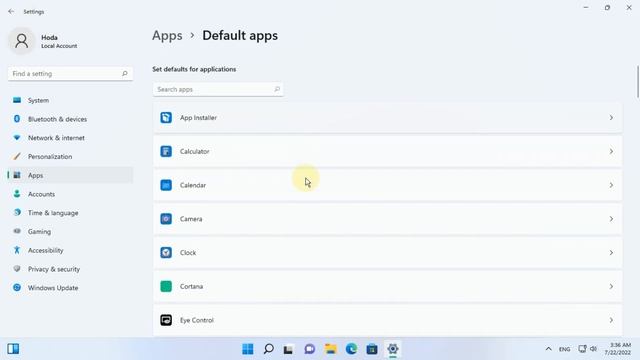Click the System sidebar icon

pyautogui.click(x=17, y=100)
